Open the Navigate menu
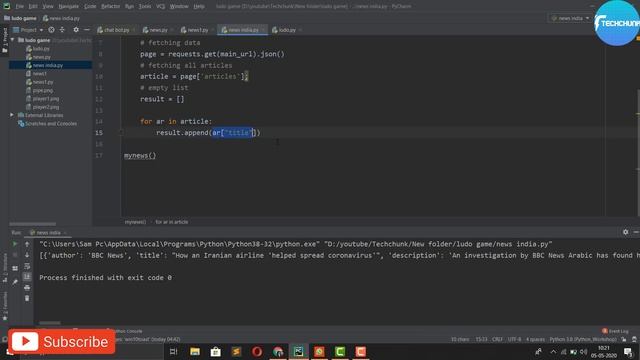Screen dimensions: 640x360 click(69, 7)
